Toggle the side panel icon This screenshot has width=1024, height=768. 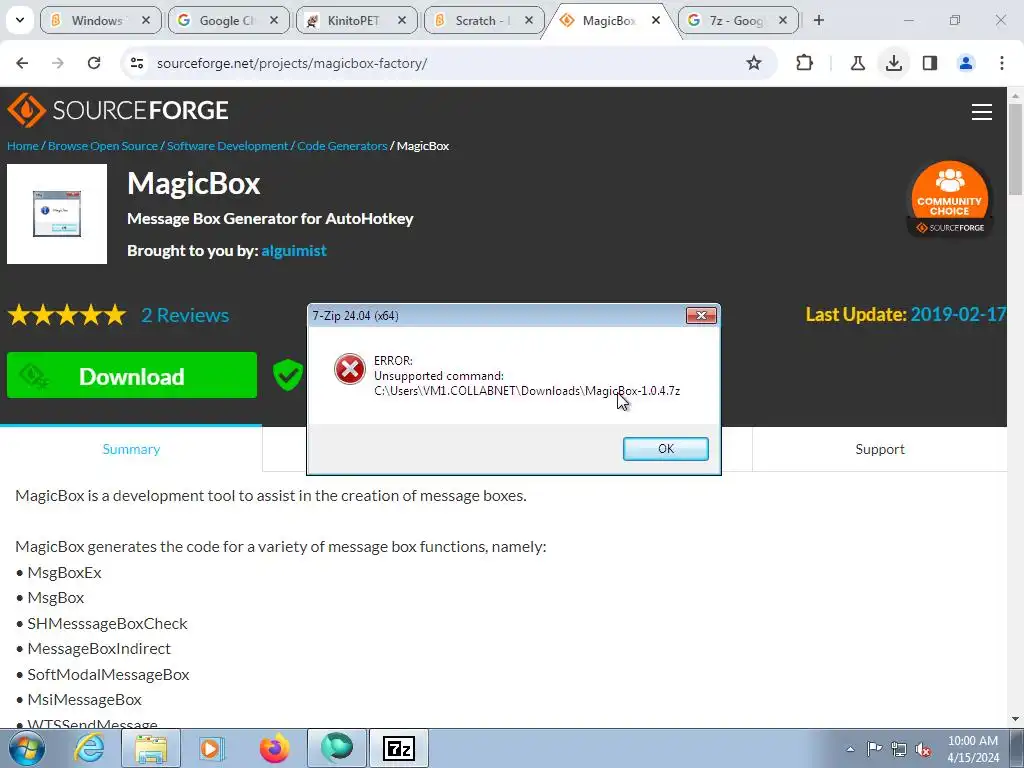point(930,63)
